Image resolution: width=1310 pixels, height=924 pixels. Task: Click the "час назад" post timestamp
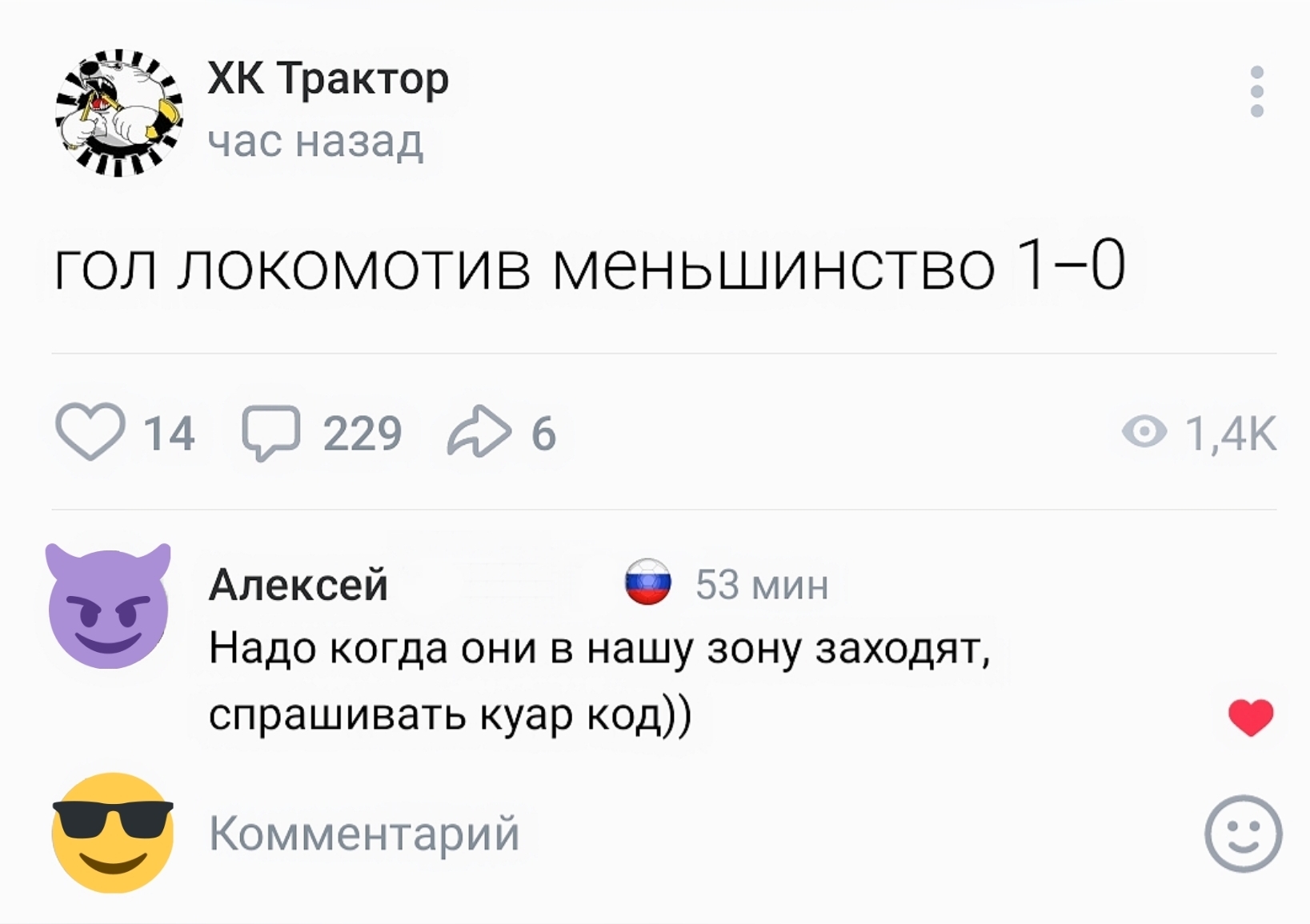315,142
